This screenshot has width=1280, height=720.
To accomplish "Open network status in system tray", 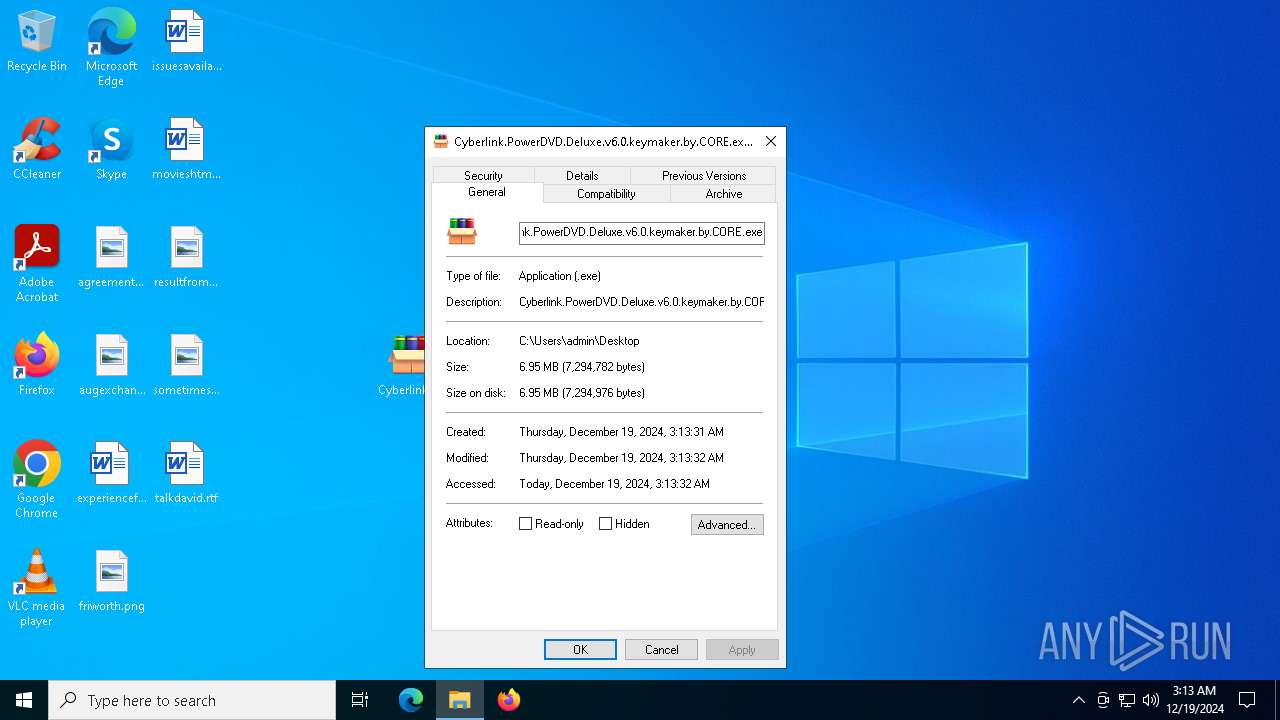I will coord(1127,700).
